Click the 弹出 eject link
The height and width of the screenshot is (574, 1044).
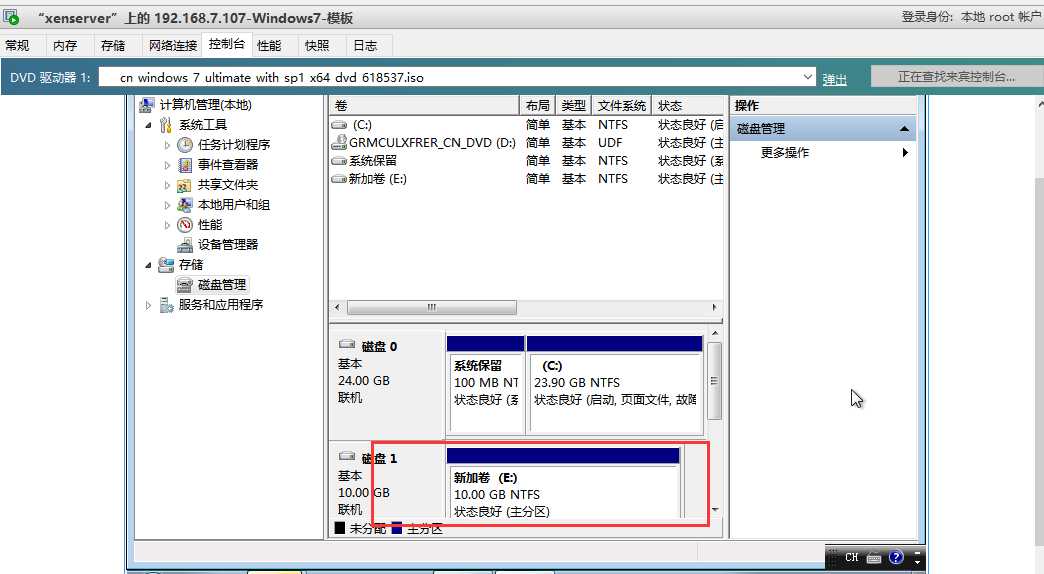834,79
